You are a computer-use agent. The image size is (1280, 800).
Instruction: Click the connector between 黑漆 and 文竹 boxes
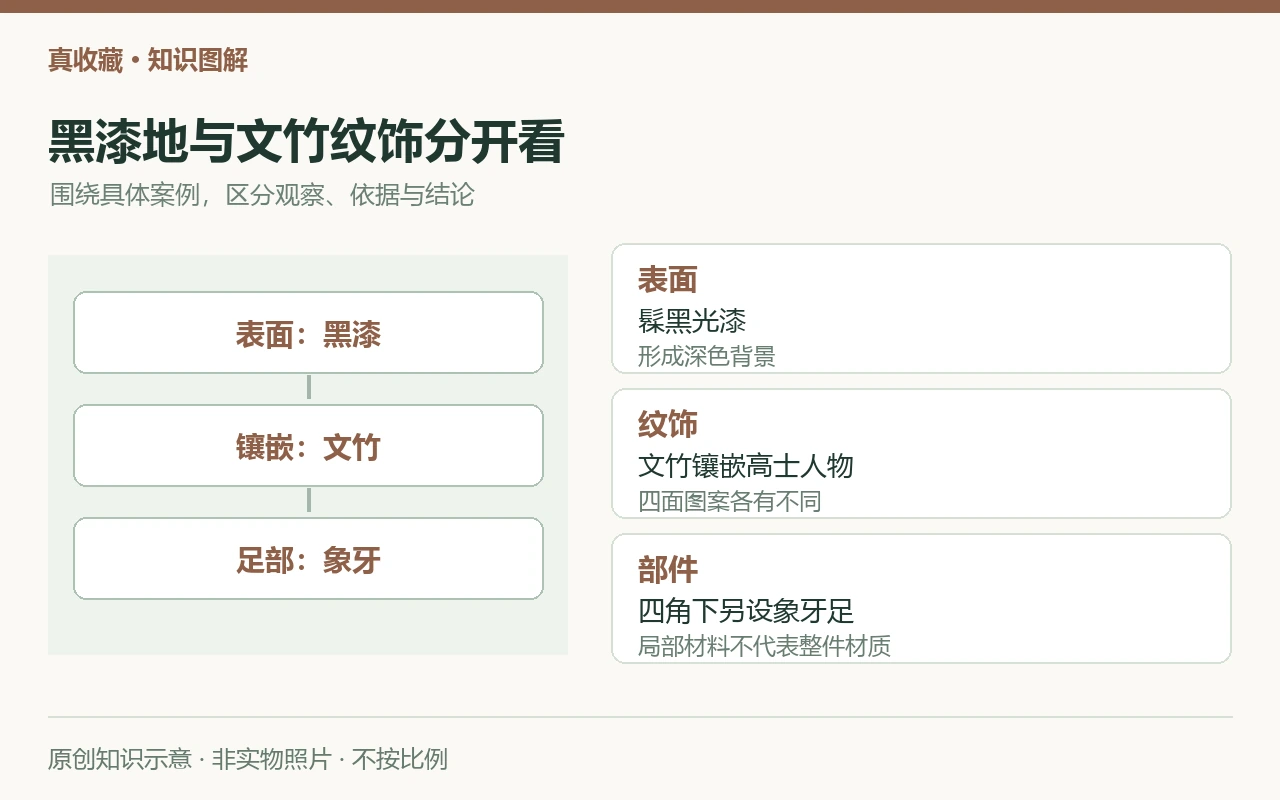(x=309, y=388)
